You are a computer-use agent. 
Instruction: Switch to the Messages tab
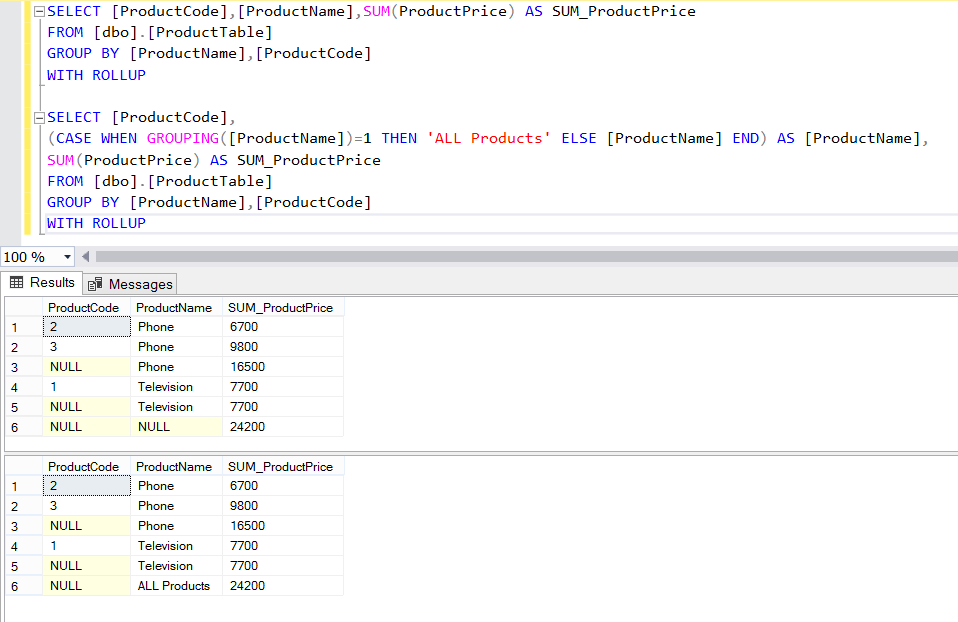(130, 284)
